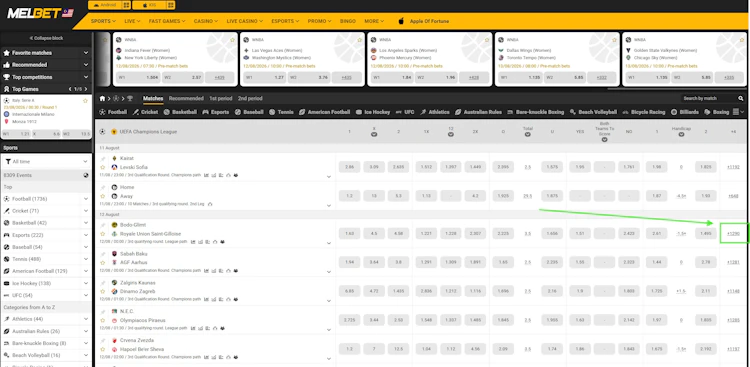Viewport: 750px width, 367px height.
Task: Open the iOS app QR code icon
Action: click(171, 5)
